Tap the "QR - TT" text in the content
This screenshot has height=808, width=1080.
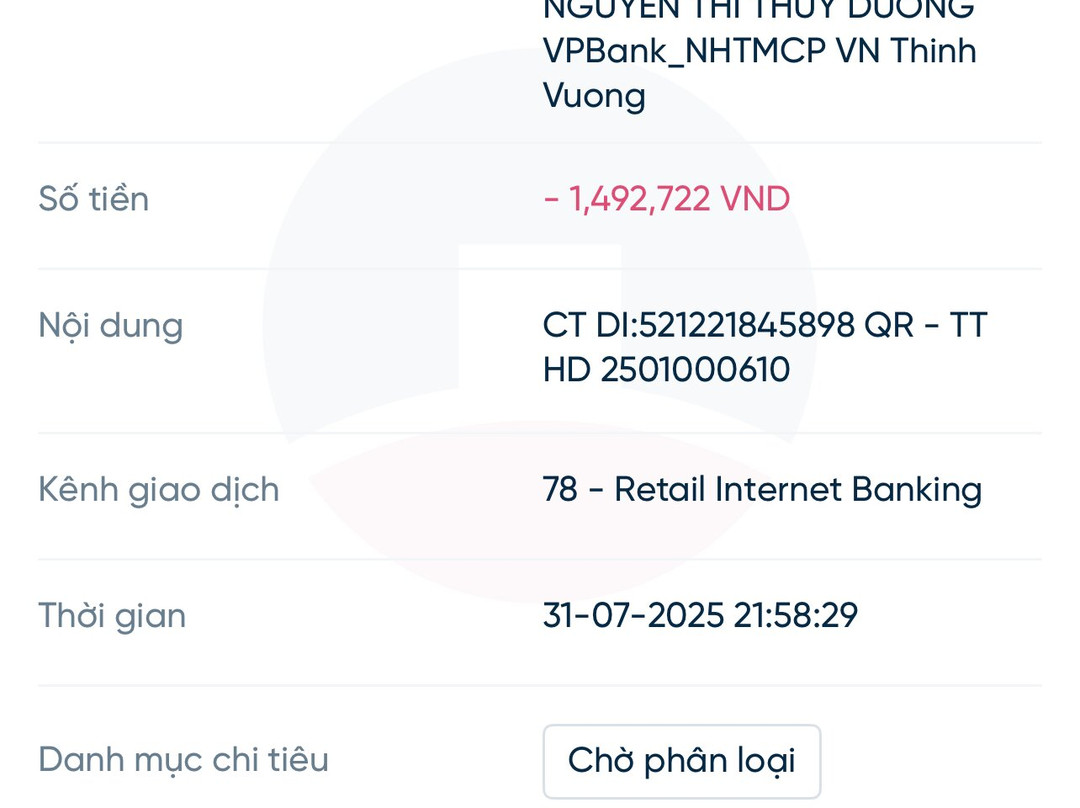click(x=925, y=326)
